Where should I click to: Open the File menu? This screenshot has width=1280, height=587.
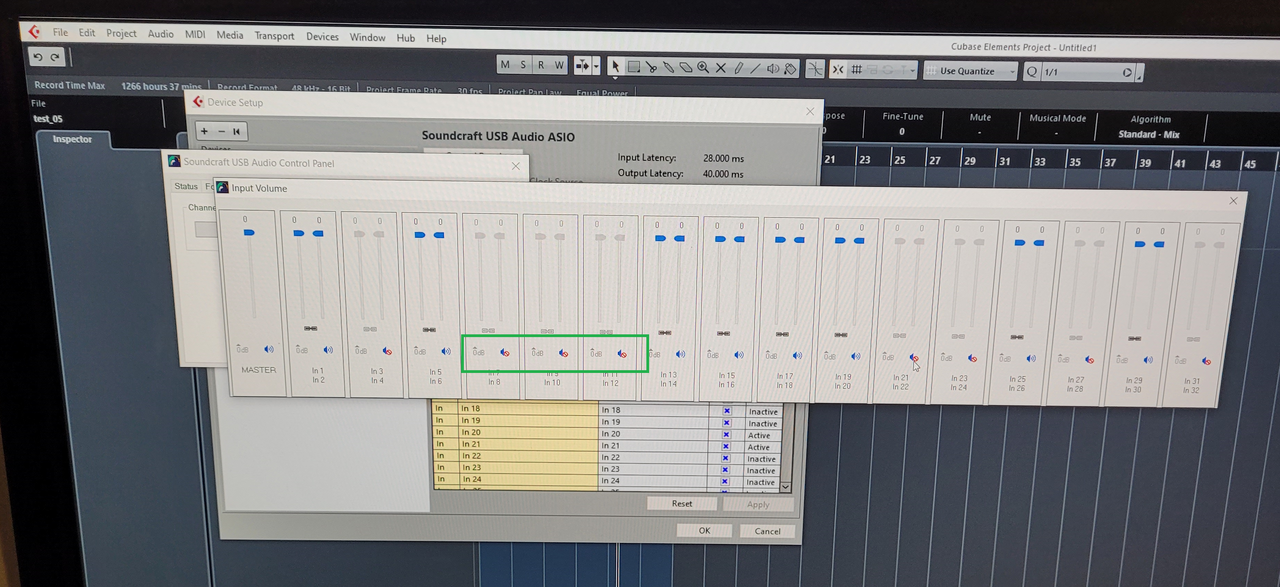pyautogui.click(x=60, y=33)
